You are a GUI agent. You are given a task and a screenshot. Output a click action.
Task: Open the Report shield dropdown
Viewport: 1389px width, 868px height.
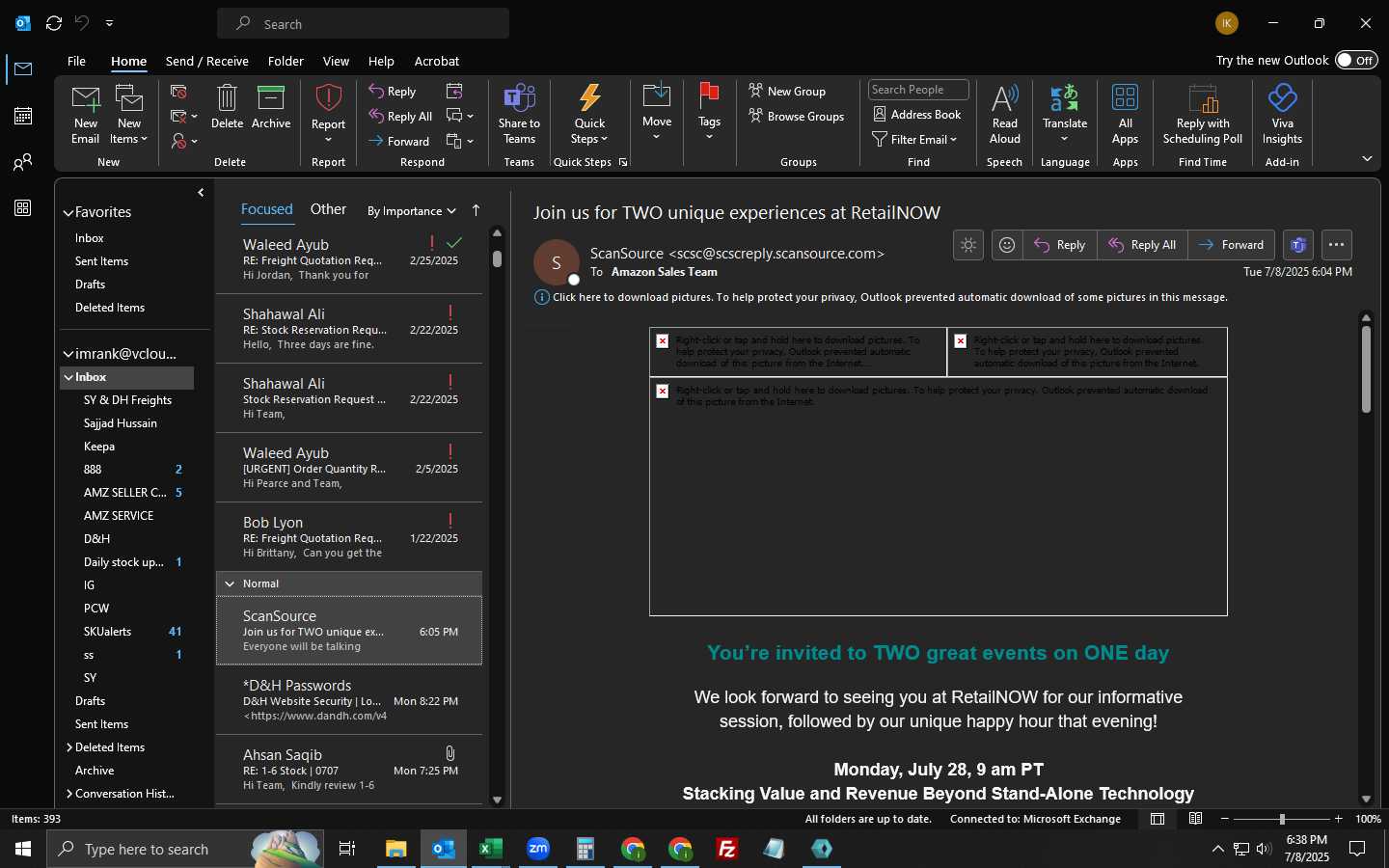click(x=328, y=115)
